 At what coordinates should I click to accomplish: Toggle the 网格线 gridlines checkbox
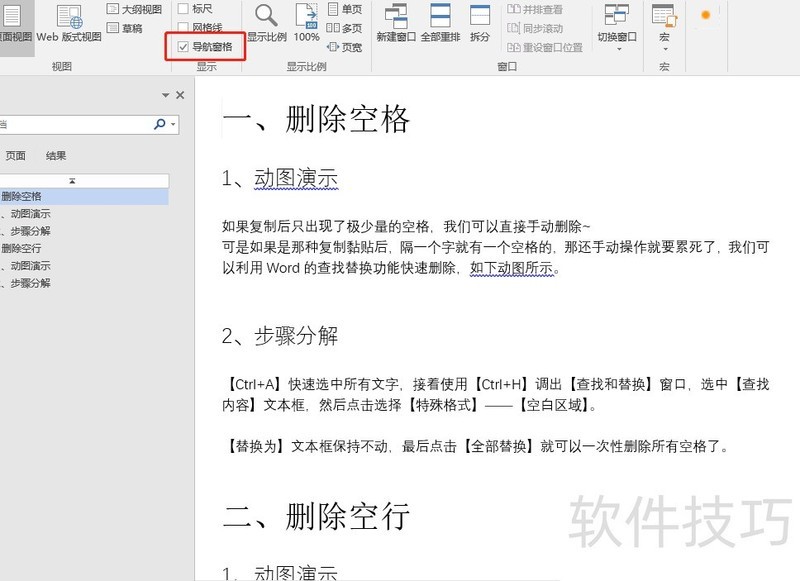pyautogui.click(x=183, y=28)
